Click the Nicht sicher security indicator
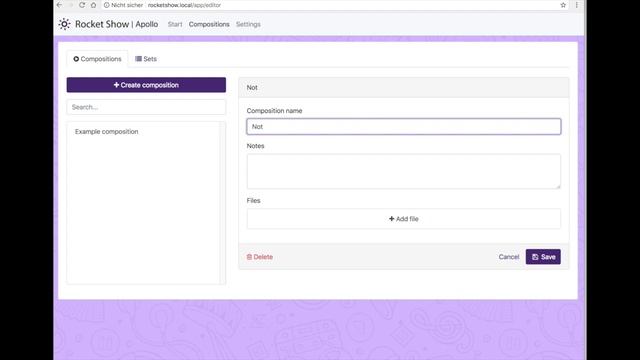640x360 pixels. [x=123, y=5]
